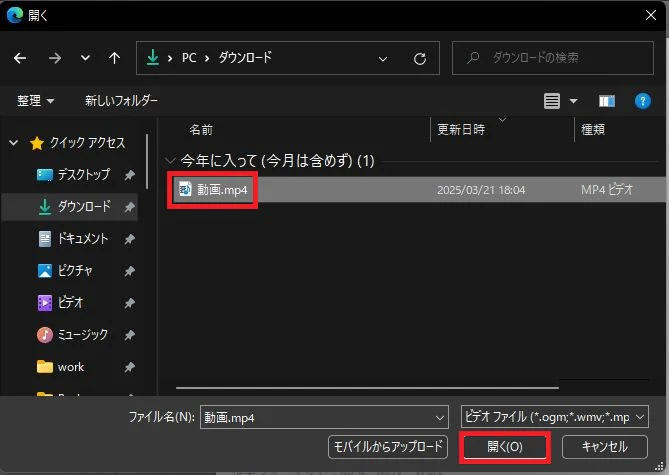Focus the ダウンロードの検索 search box

click(553, 58)
